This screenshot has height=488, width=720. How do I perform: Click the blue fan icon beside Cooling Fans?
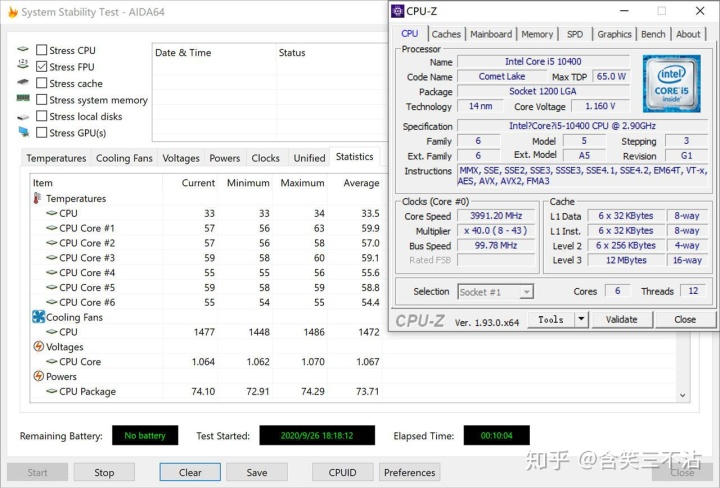39,317
